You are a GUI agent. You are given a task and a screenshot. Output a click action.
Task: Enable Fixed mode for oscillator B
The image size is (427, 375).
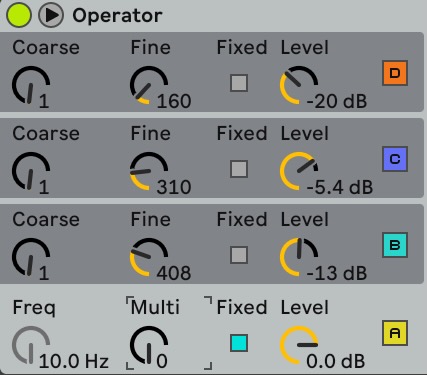coord(239,255)
